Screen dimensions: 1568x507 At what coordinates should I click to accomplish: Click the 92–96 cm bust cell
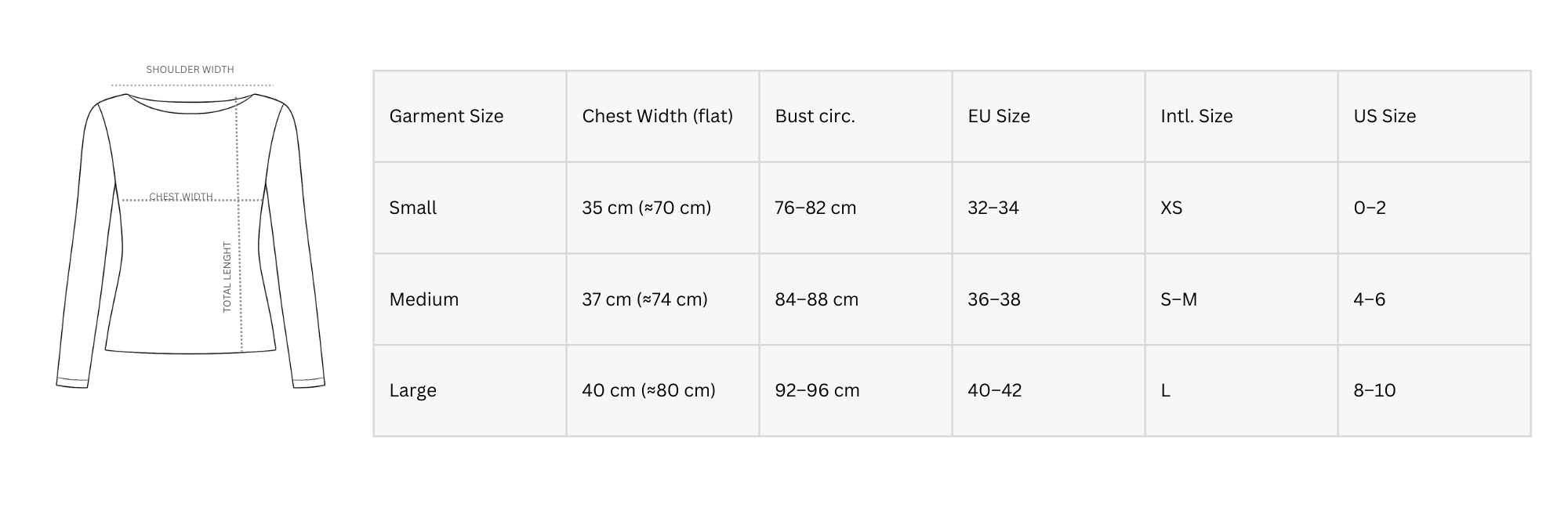pos(817,390)
